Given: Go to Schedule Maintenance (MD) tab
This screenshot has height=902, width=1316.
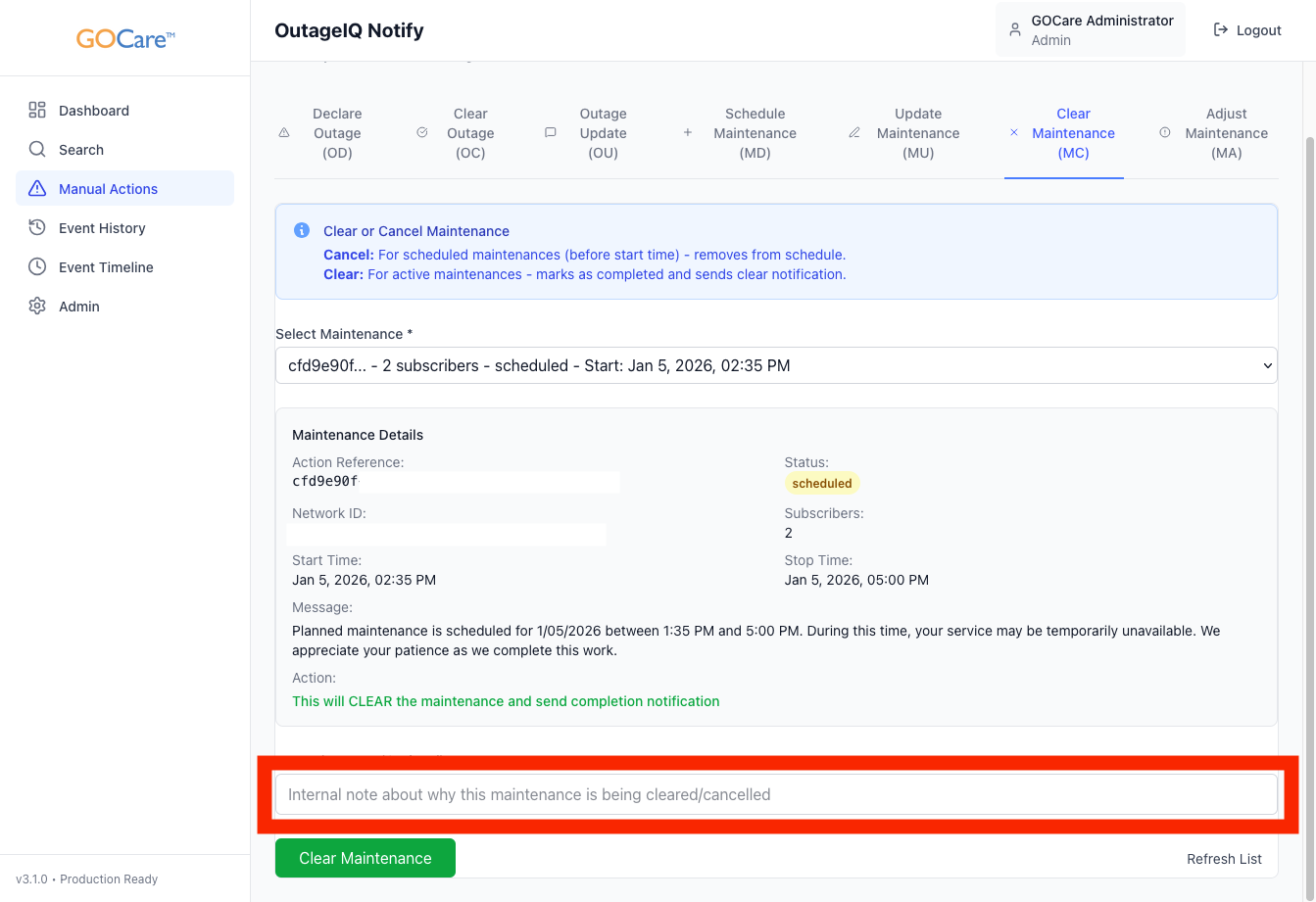Looking at the screenshot, I should [744, 133].
